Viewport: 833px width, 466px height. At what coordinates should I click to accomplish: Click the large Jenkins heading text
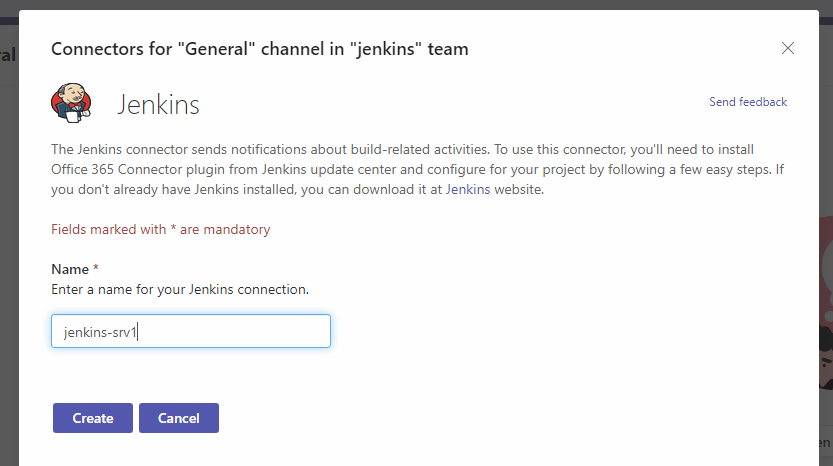158,104
